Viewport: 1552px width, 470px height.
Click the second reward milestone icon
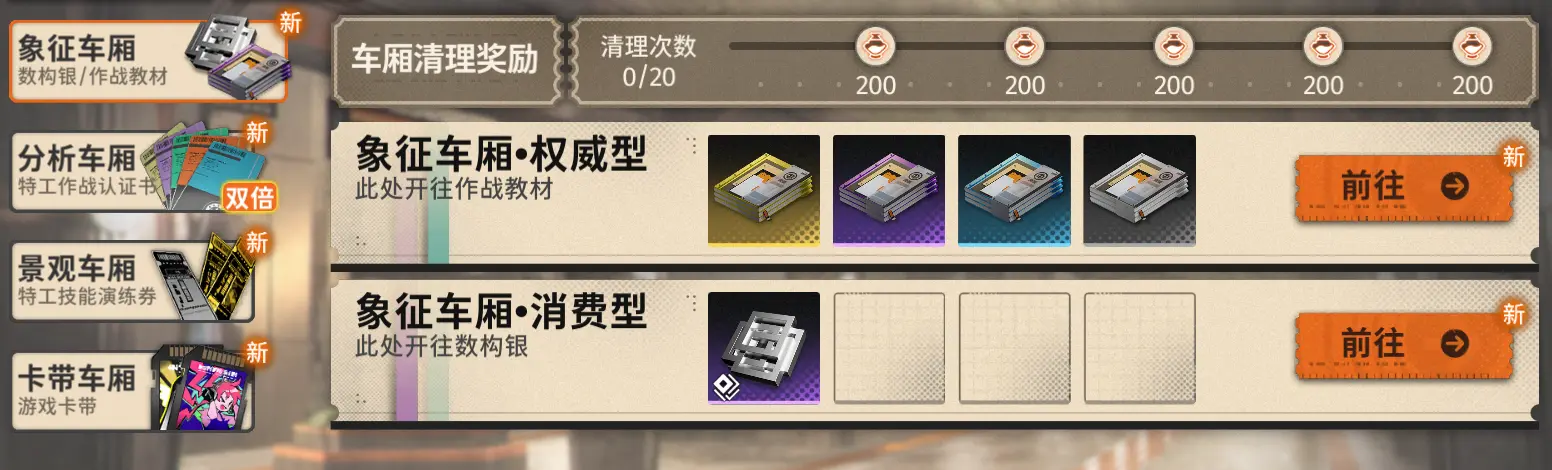click(1025, 46)
